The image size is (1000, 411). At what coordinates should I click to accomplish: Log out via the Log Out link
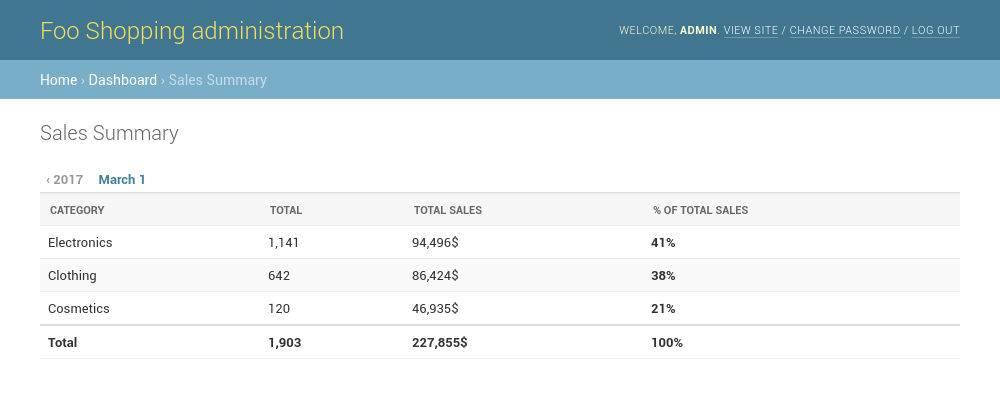click(935, 31)
